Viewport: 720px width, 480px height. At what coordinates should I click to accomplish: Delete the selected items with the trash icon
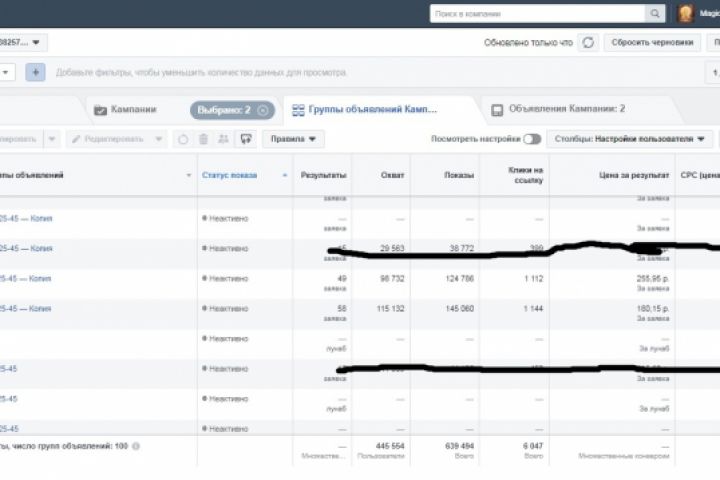(203, 139)
